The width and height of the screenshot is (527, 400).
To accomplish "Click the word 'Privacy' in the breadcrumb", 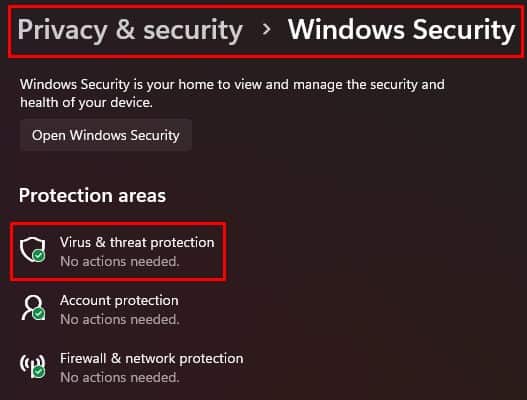I will tap(63, 30).
